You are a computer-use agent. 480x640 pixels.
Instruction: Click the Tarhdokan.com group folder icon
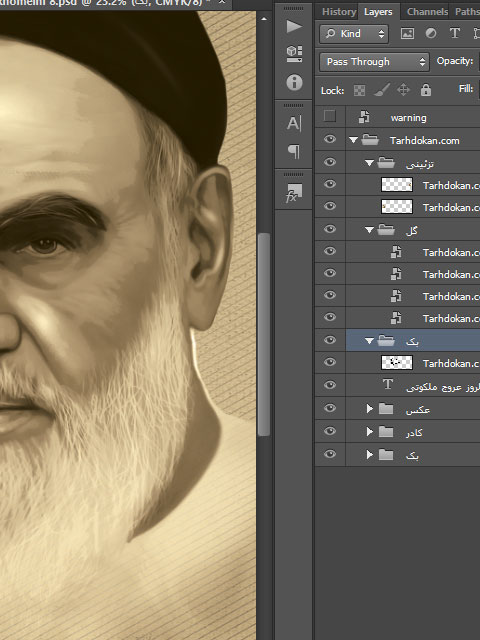click(370, 140)
